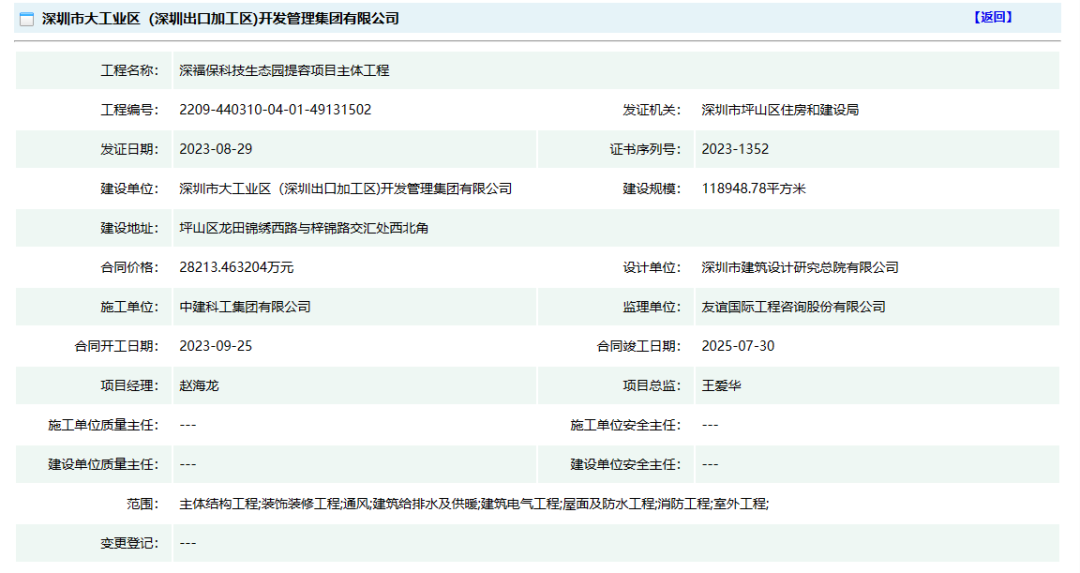
Task: Select project manager name 赵海龙
Action: [x=199, y=386]
